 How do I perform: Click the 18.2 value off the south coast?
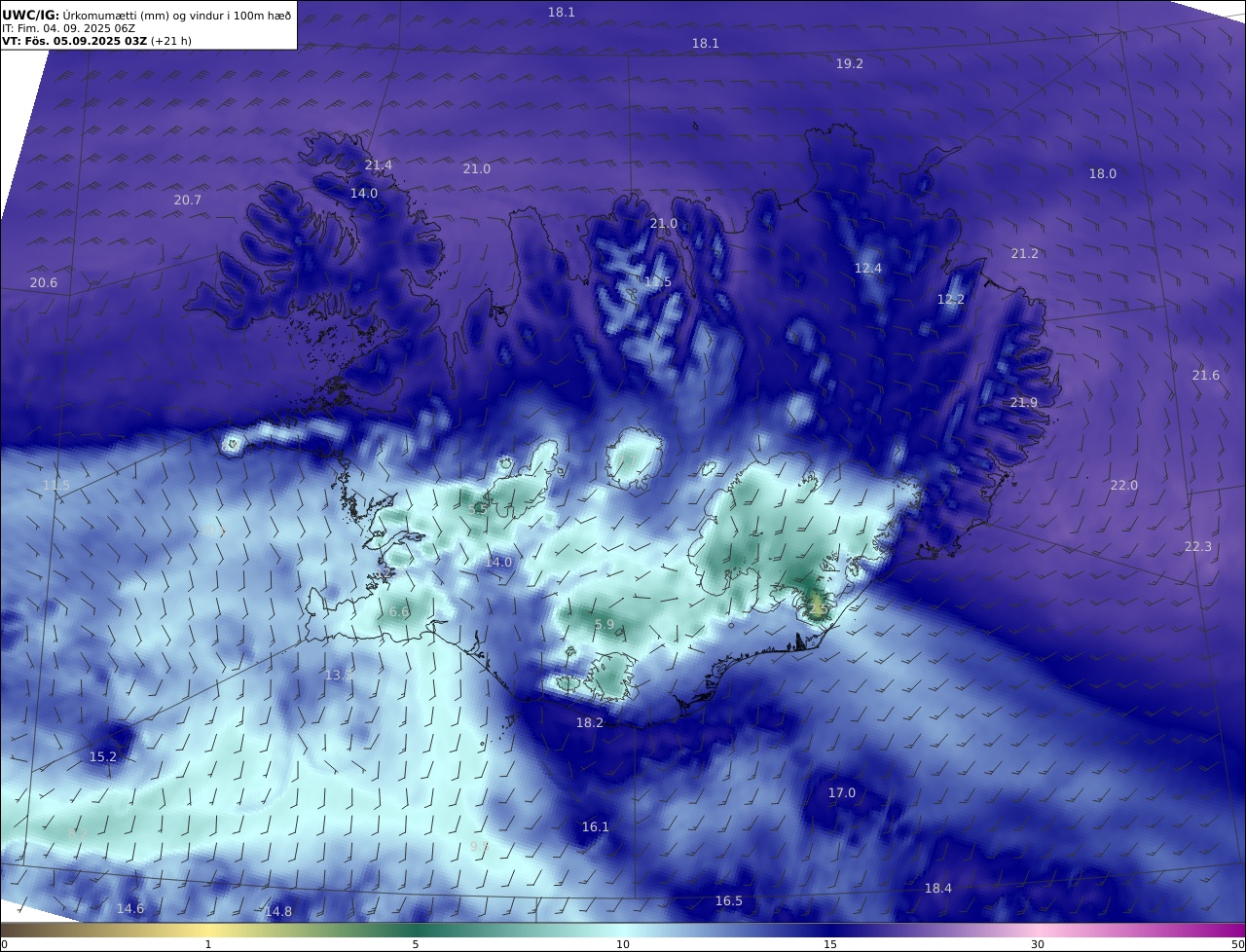pos(590,723)
